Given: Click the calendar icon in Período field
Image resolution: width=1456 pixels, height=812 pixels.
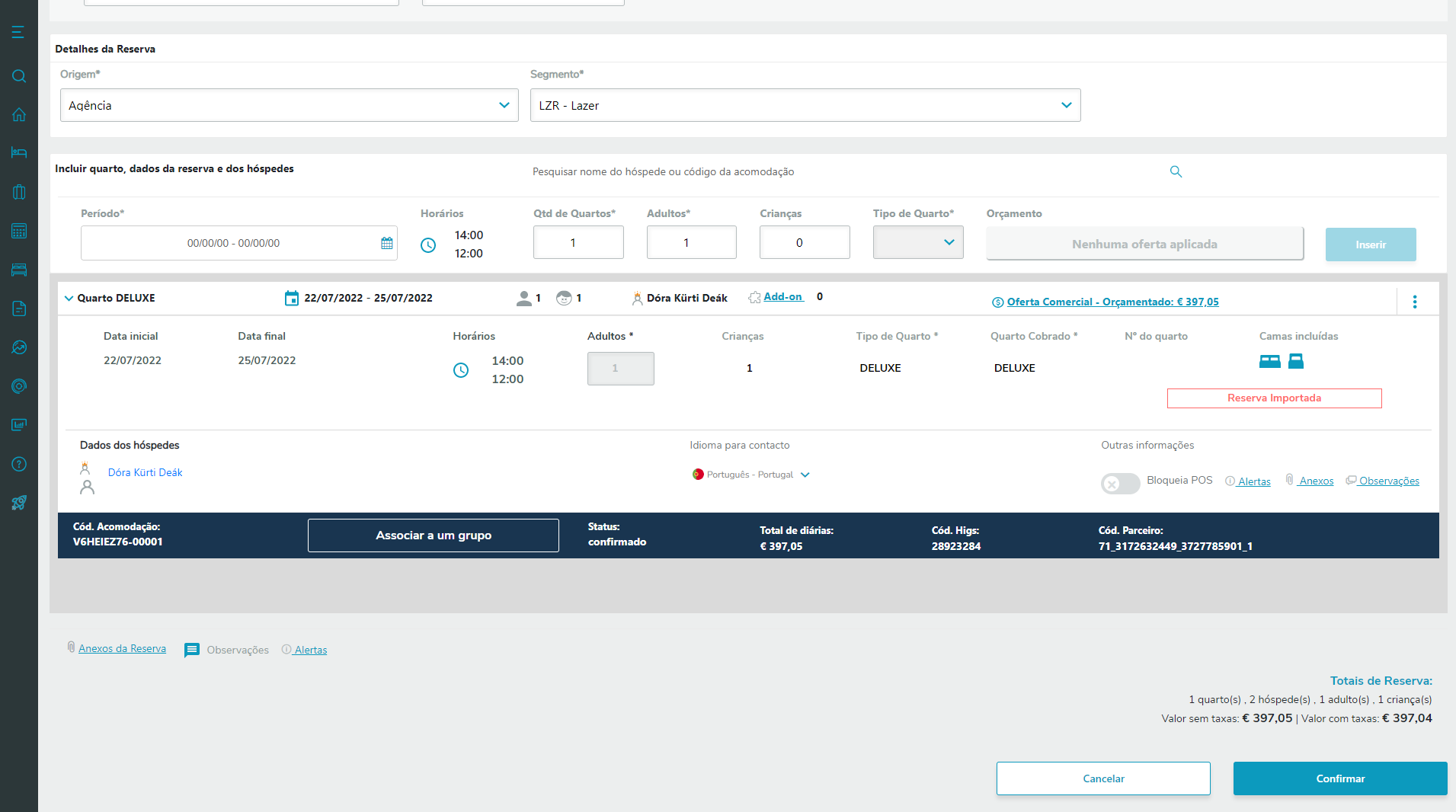Looking at the screenshot, I should coord(387,243).
